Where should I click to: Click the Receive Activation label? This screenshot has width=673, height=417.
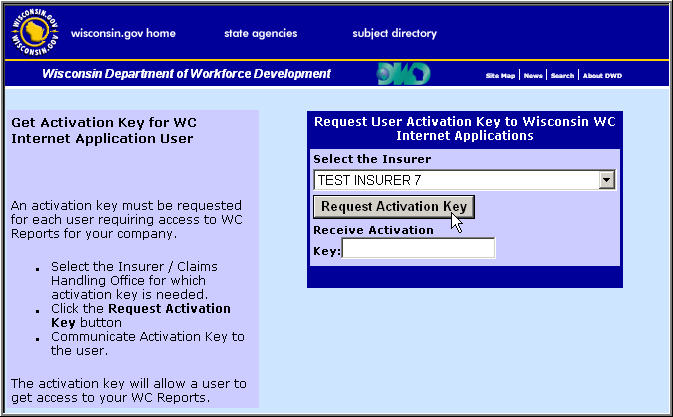373,230
